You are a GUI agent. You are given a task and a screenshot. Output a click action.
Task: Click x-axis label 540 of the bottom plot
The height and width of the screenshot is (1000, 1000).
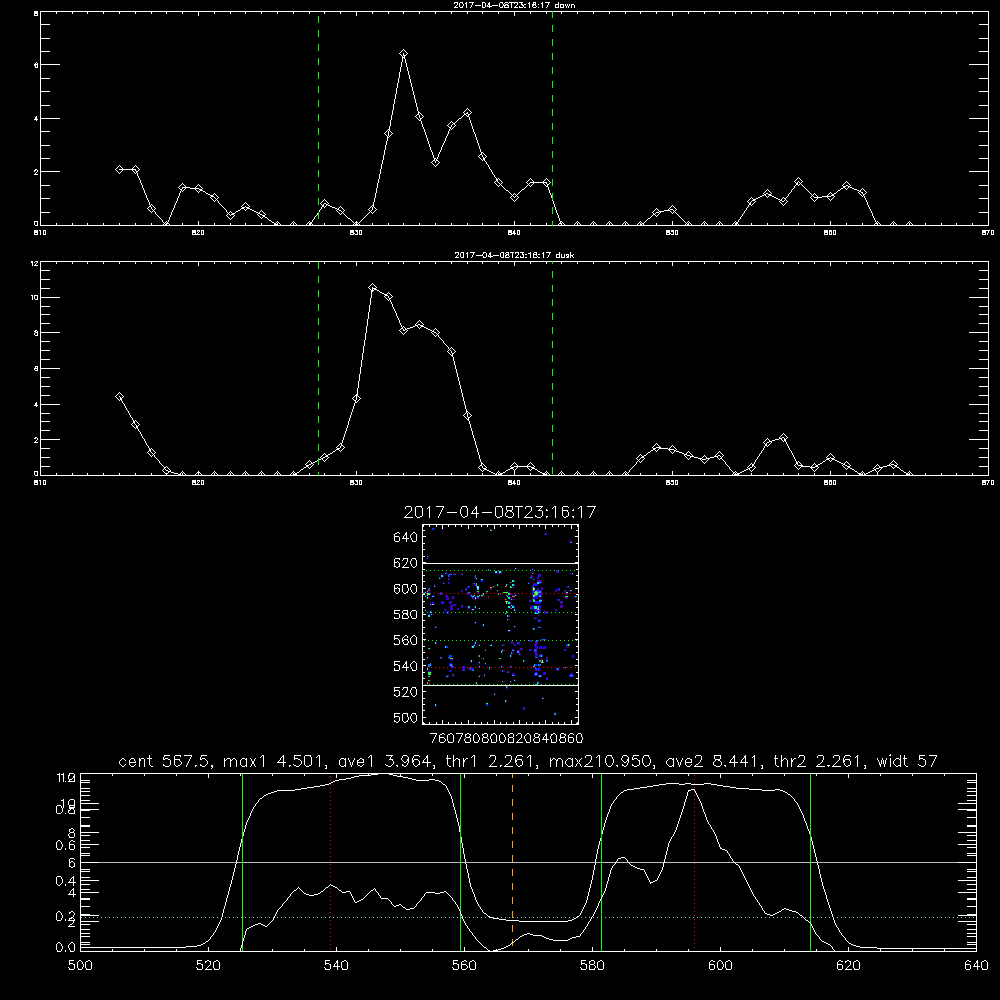tap(336, 966)
